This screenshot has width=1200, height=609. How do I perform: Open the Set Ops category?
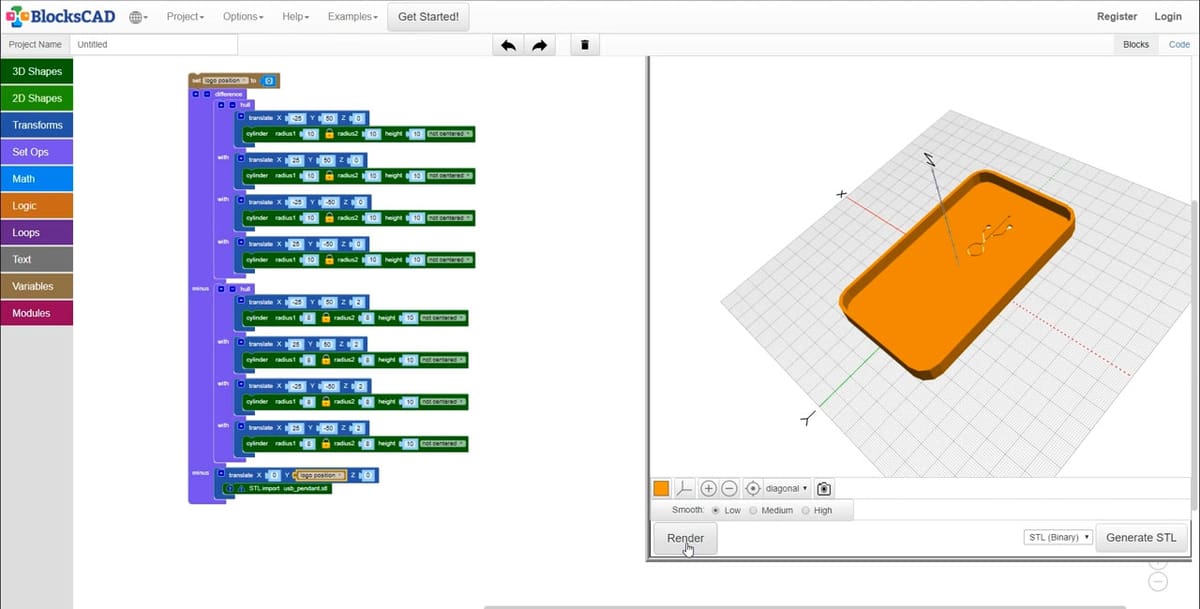(x=37, y=152)
